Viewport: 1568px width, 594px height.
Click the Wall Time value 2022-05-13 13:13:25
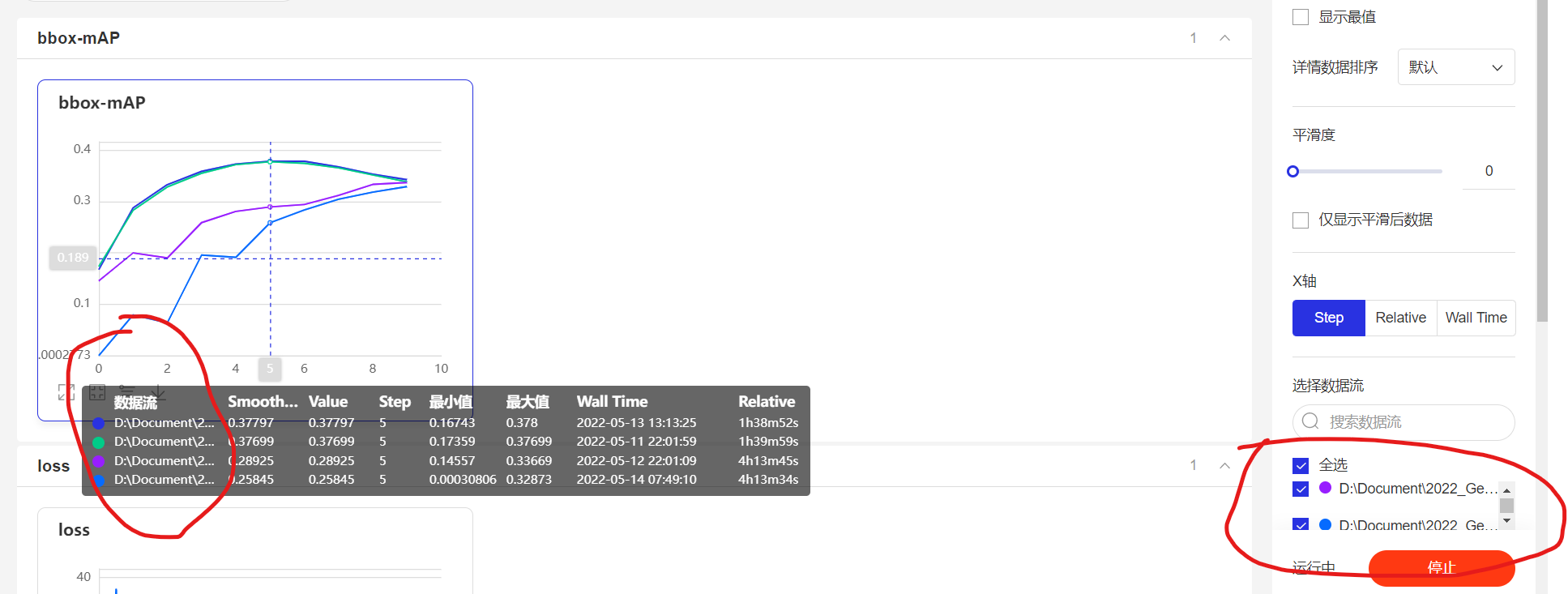(x=636, y=422)
